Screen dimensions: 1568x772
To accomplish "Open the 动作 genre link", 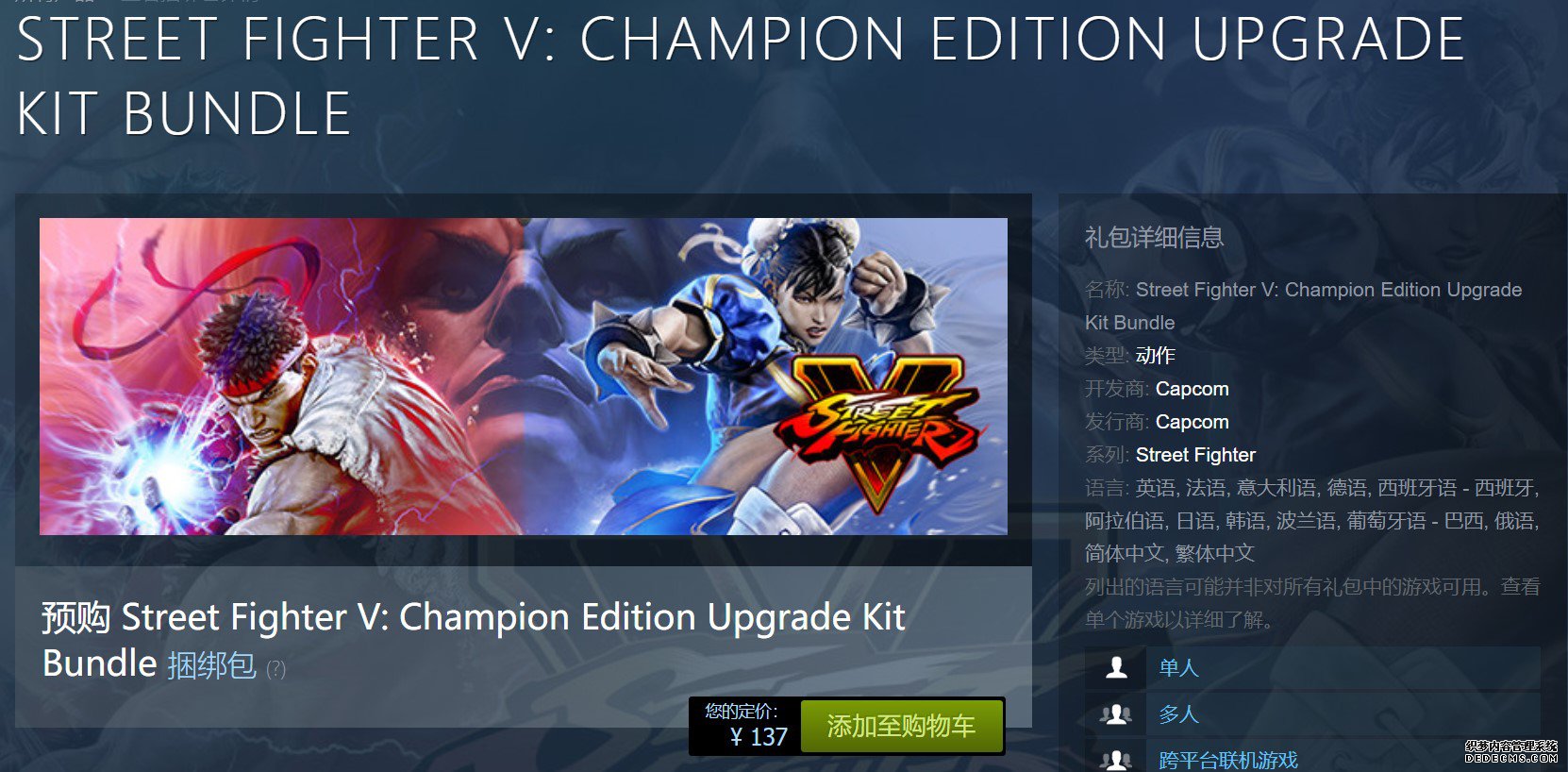I will [x=1155, y=356].
